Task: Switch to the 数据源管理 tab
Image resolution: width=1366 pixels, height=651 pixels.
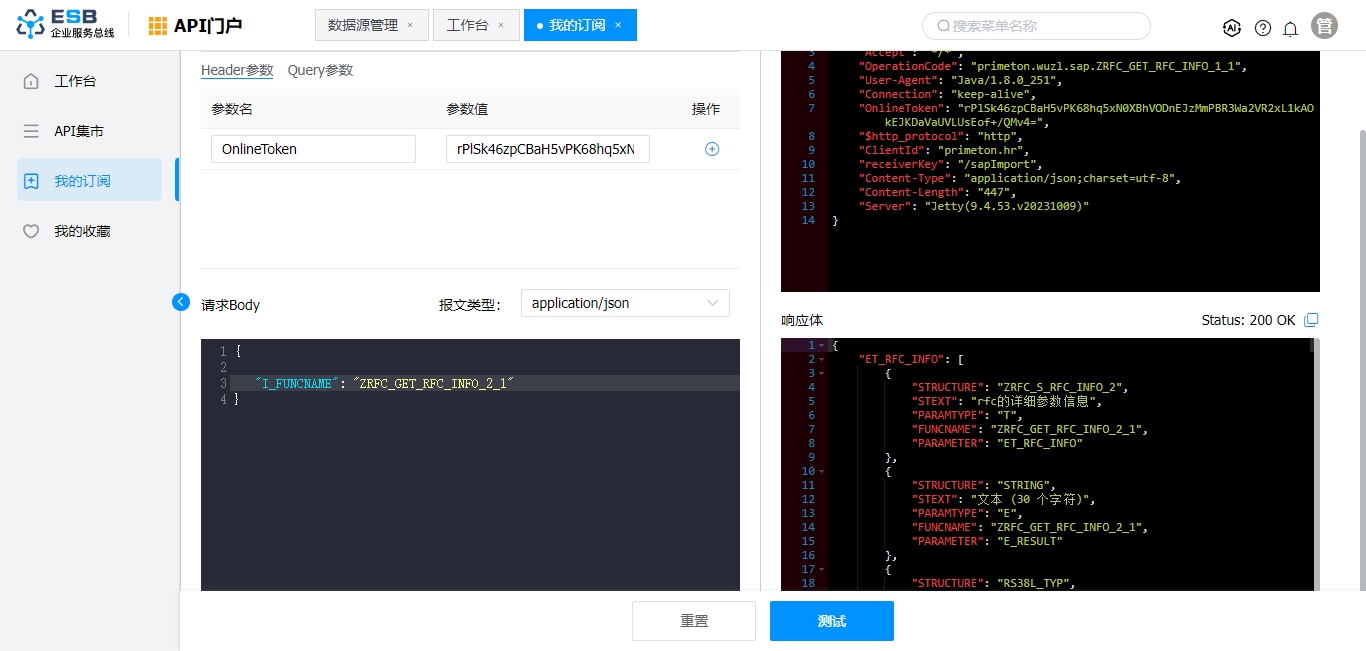Action: tap(363, 25)
